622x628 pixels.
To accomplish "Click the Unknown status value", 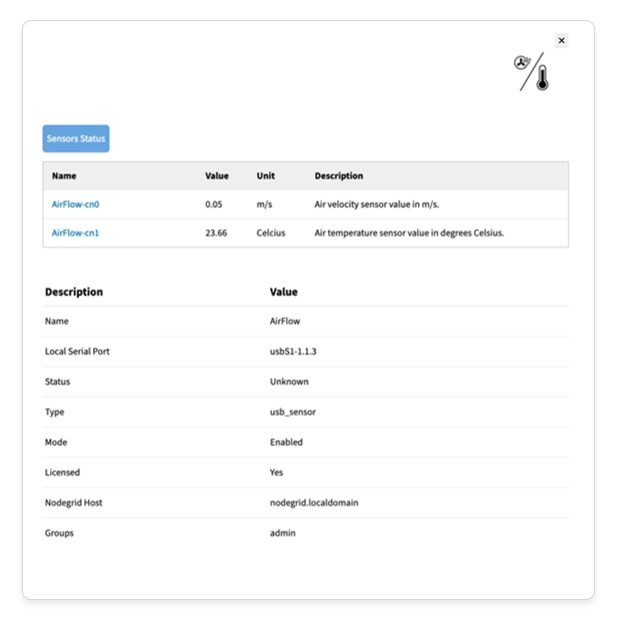I will (x=289, y=382).
